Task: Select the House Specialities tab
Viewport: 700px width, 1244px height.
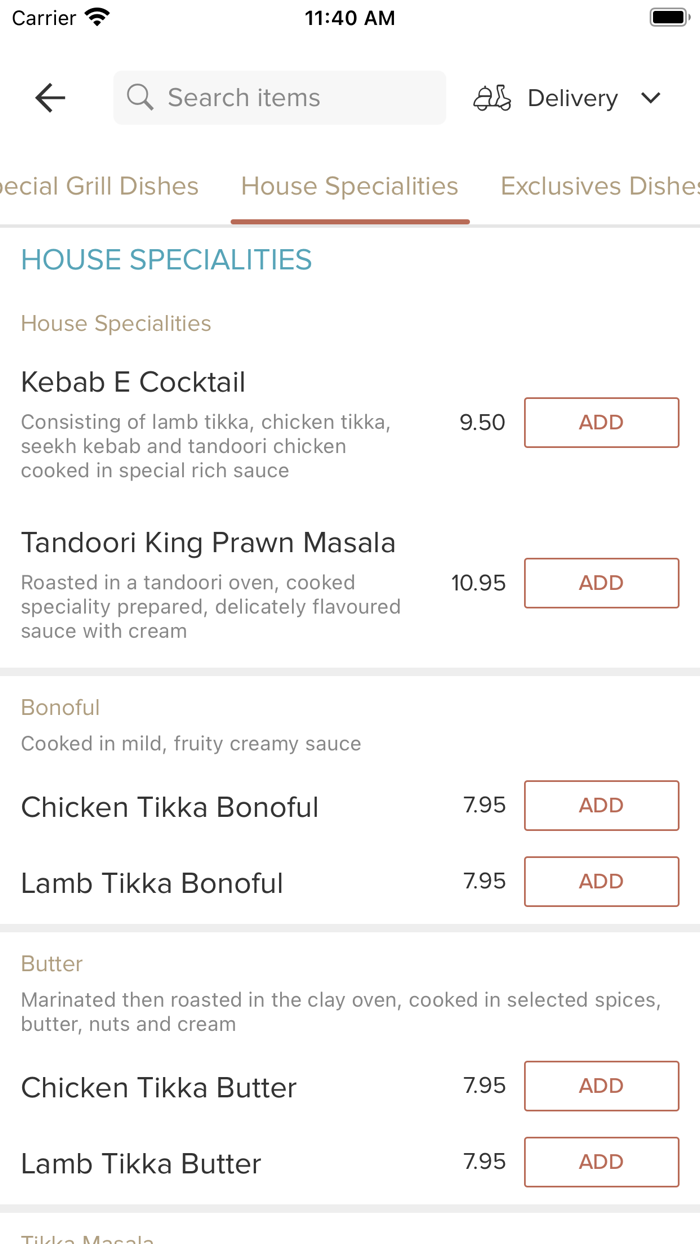Action: 349,186
